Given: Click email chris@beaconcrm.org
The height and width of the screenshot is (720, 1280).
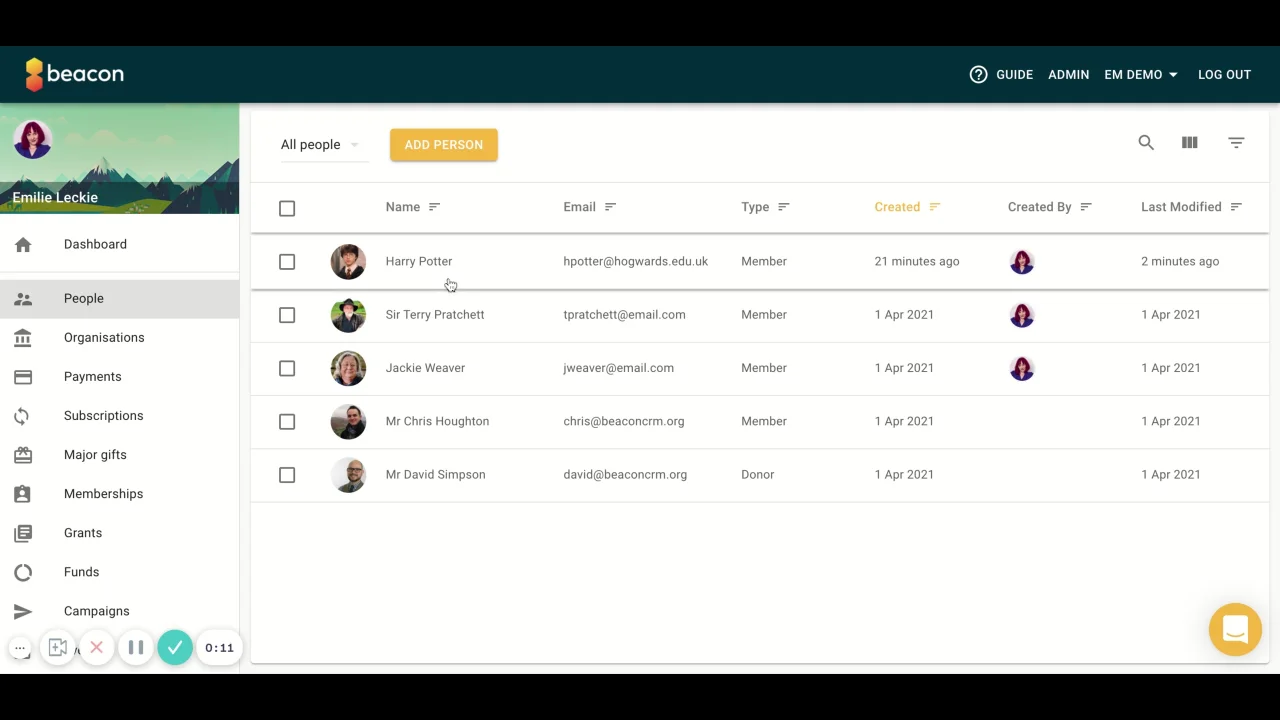Looking at the screenshot, I should tap(623, 421).
